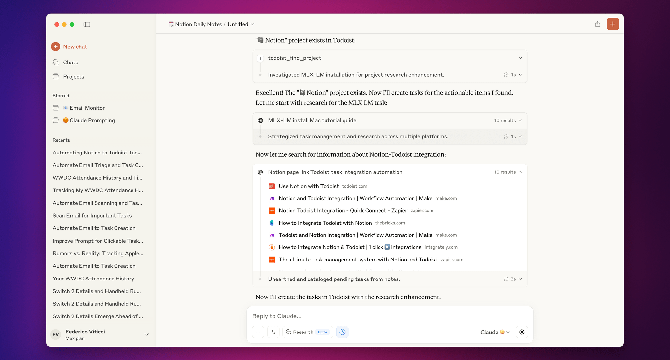Viewport: 670px width, 360px height.
Task: Expand the task management research thought row
Action: (x=390, y=137)
